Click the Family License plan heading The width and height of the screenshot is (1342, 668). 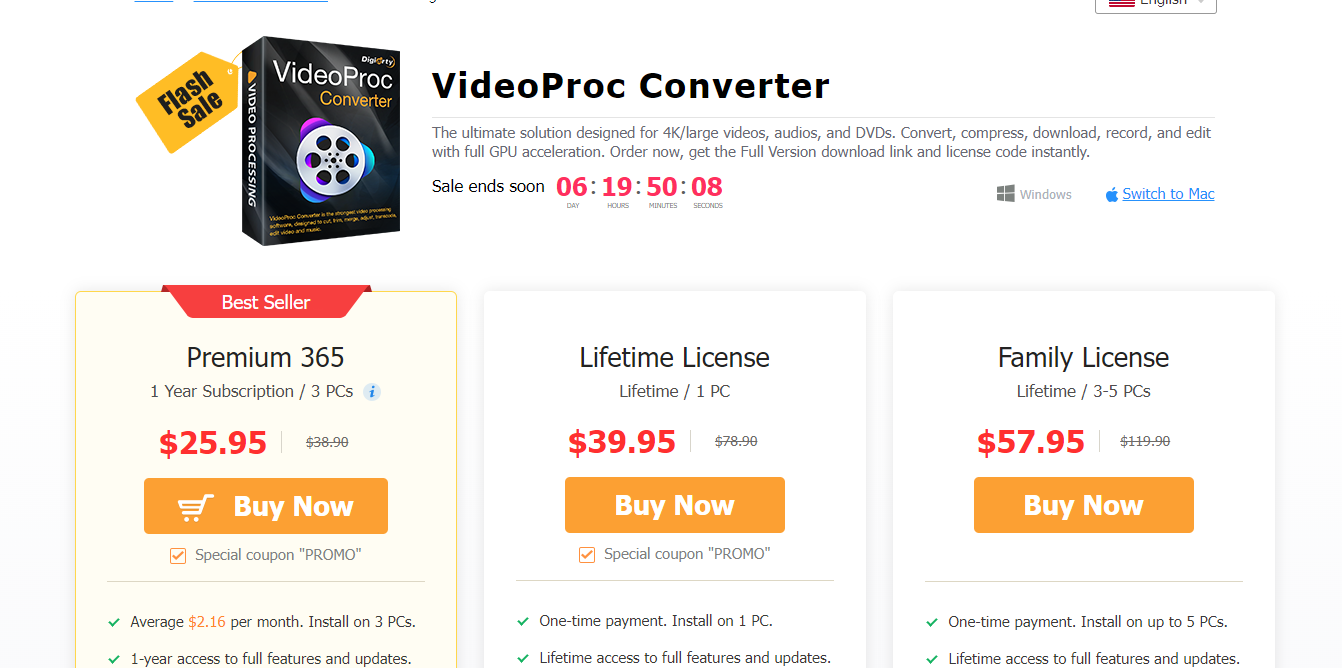point(1083,357)
